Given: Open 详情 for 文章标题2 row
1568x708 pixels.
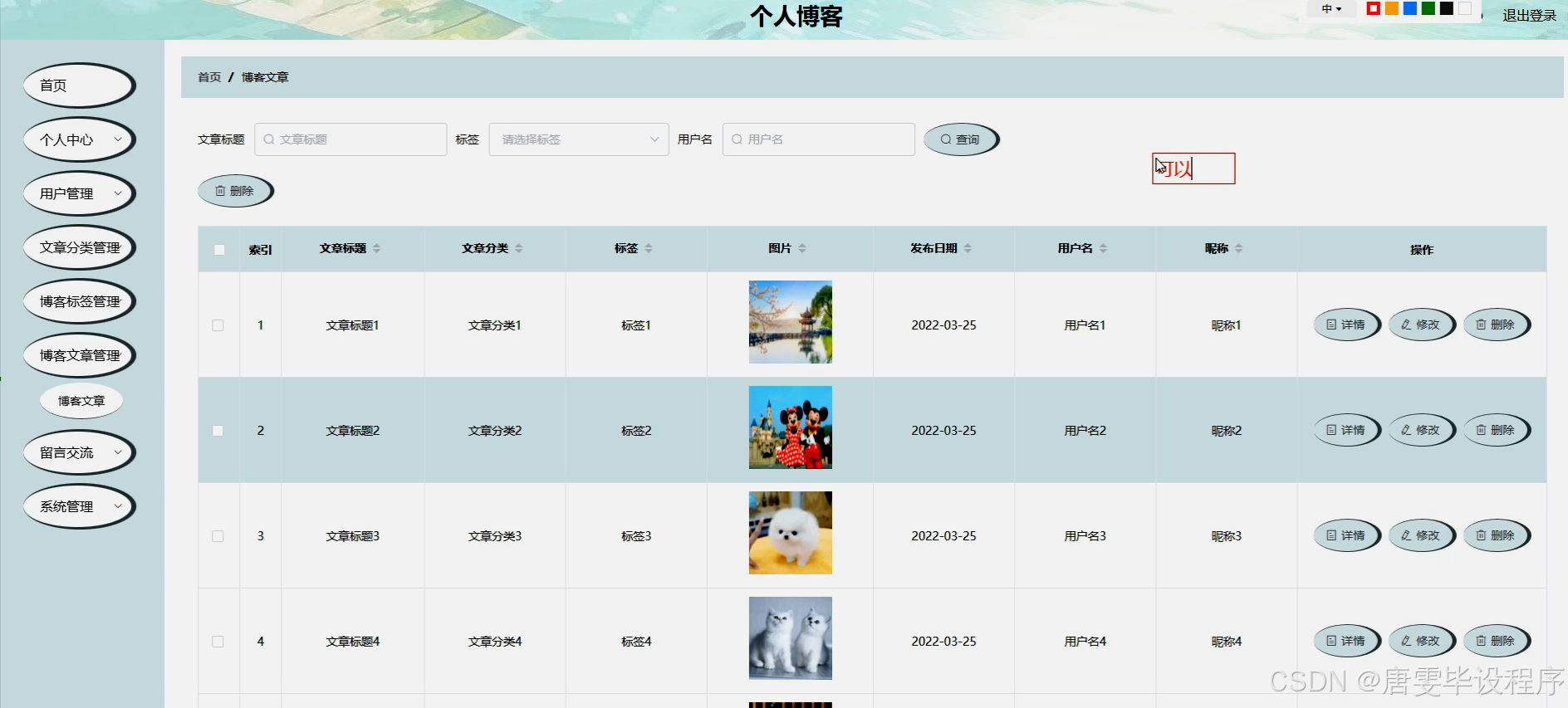Looking at the screenshot, I should (x=1346, y=430).
